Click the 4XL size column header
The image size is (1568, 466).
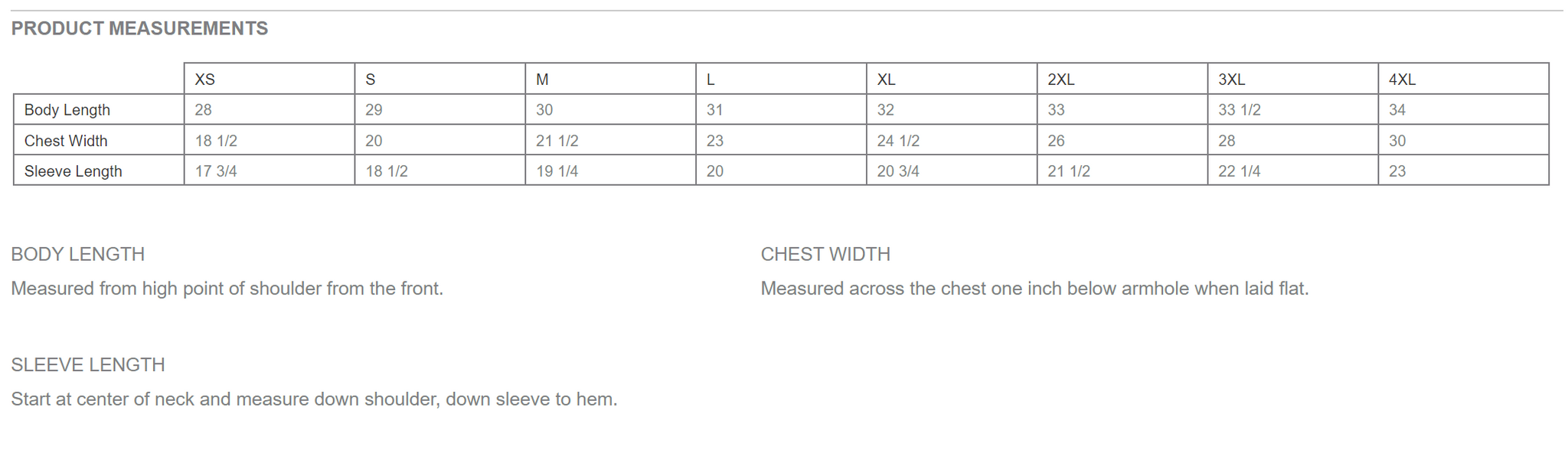pos(1402,80)
